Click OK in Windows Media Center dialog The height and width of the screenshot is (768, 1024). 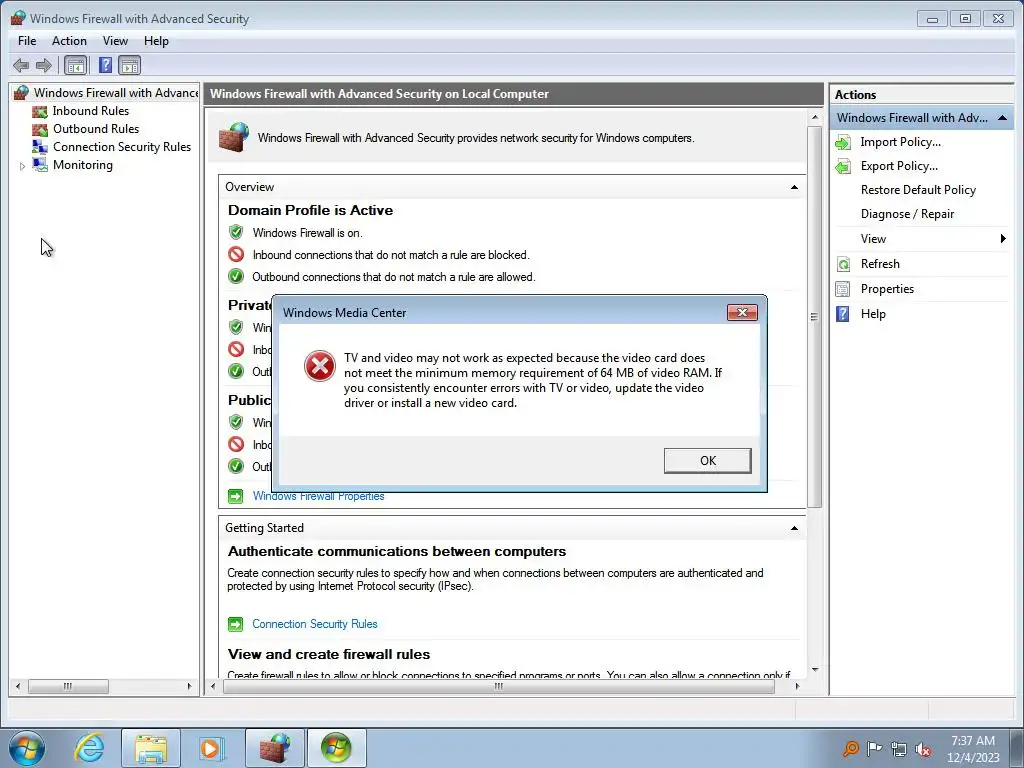point(707,460)
